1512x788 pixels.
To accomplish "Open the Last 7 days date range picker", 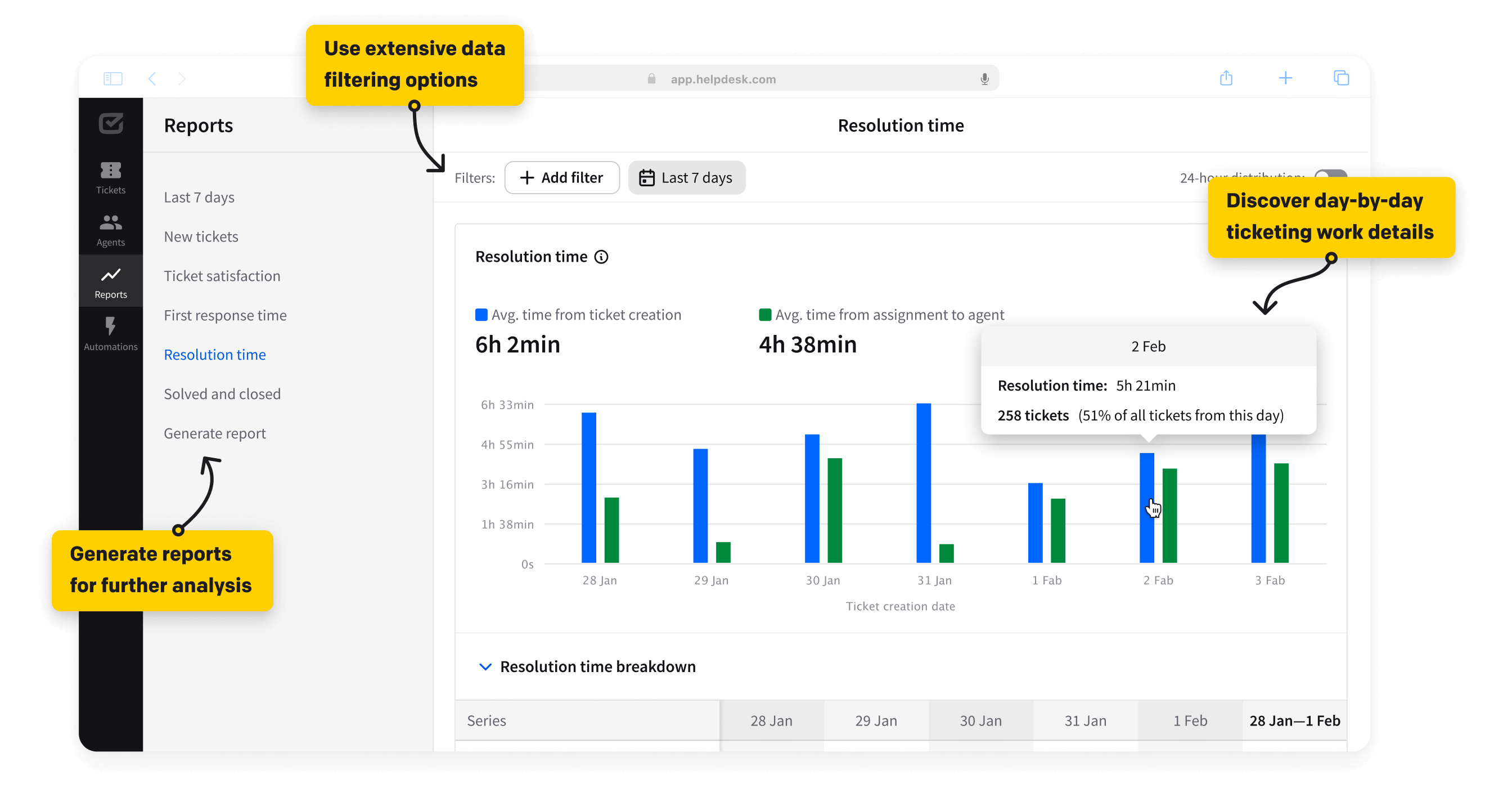I will [687, 177].
